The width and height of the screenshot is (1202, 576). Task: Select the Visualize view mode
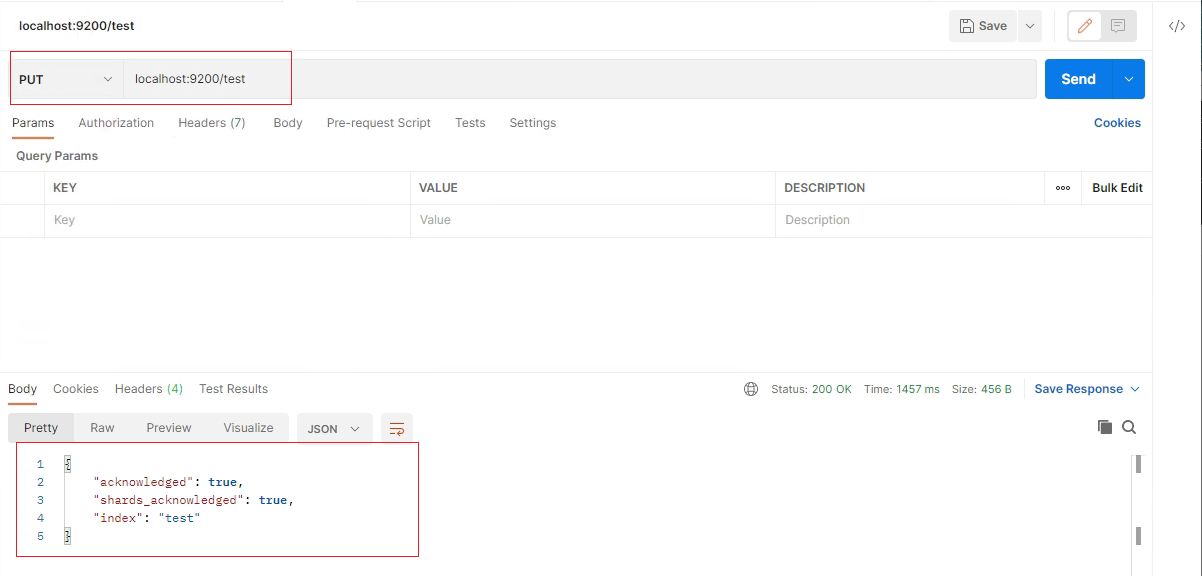click(x=249, y=428)
